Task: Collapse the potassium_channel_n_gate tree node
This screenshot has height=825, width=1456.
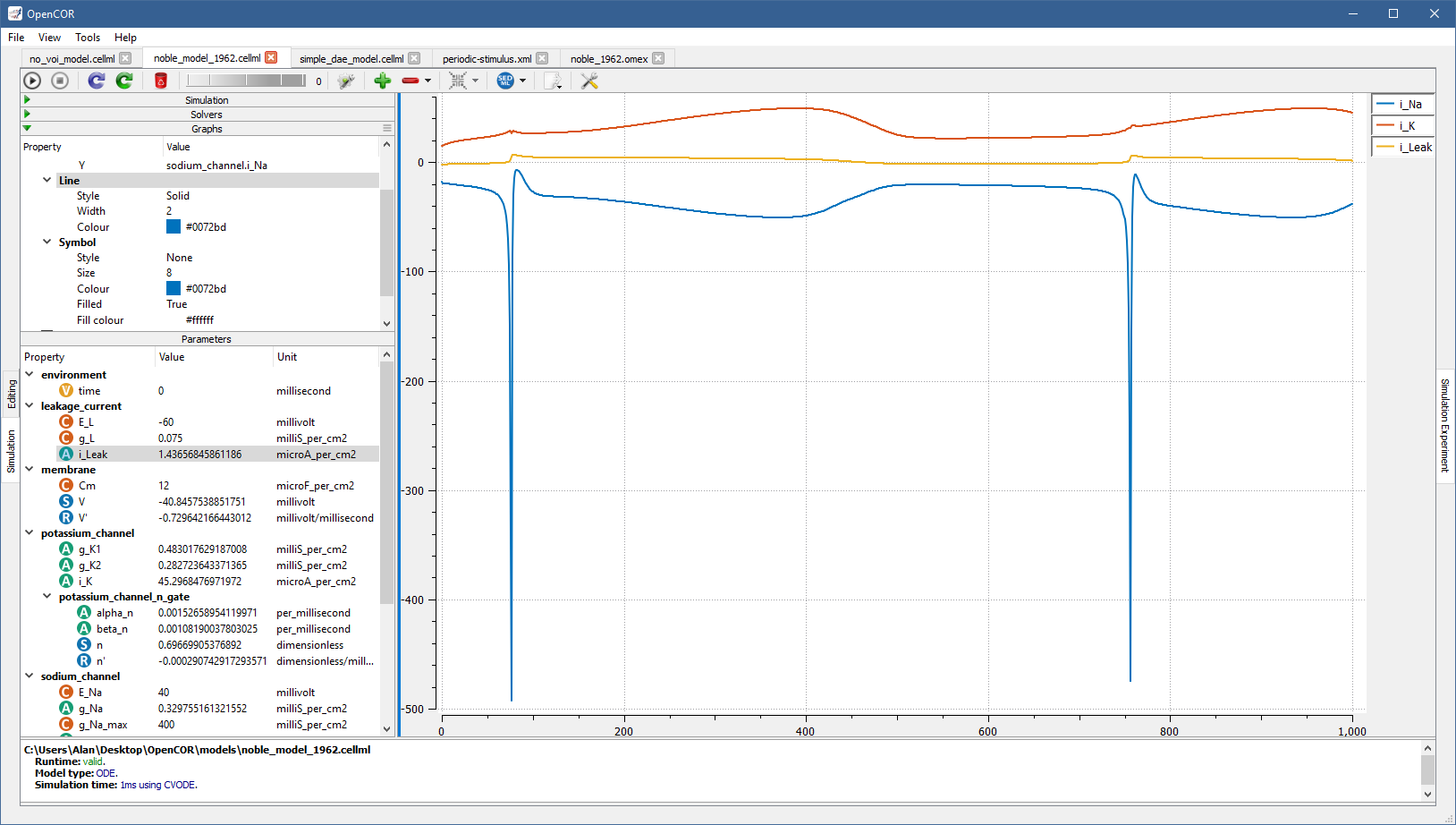Action: [x=47, y=597]
